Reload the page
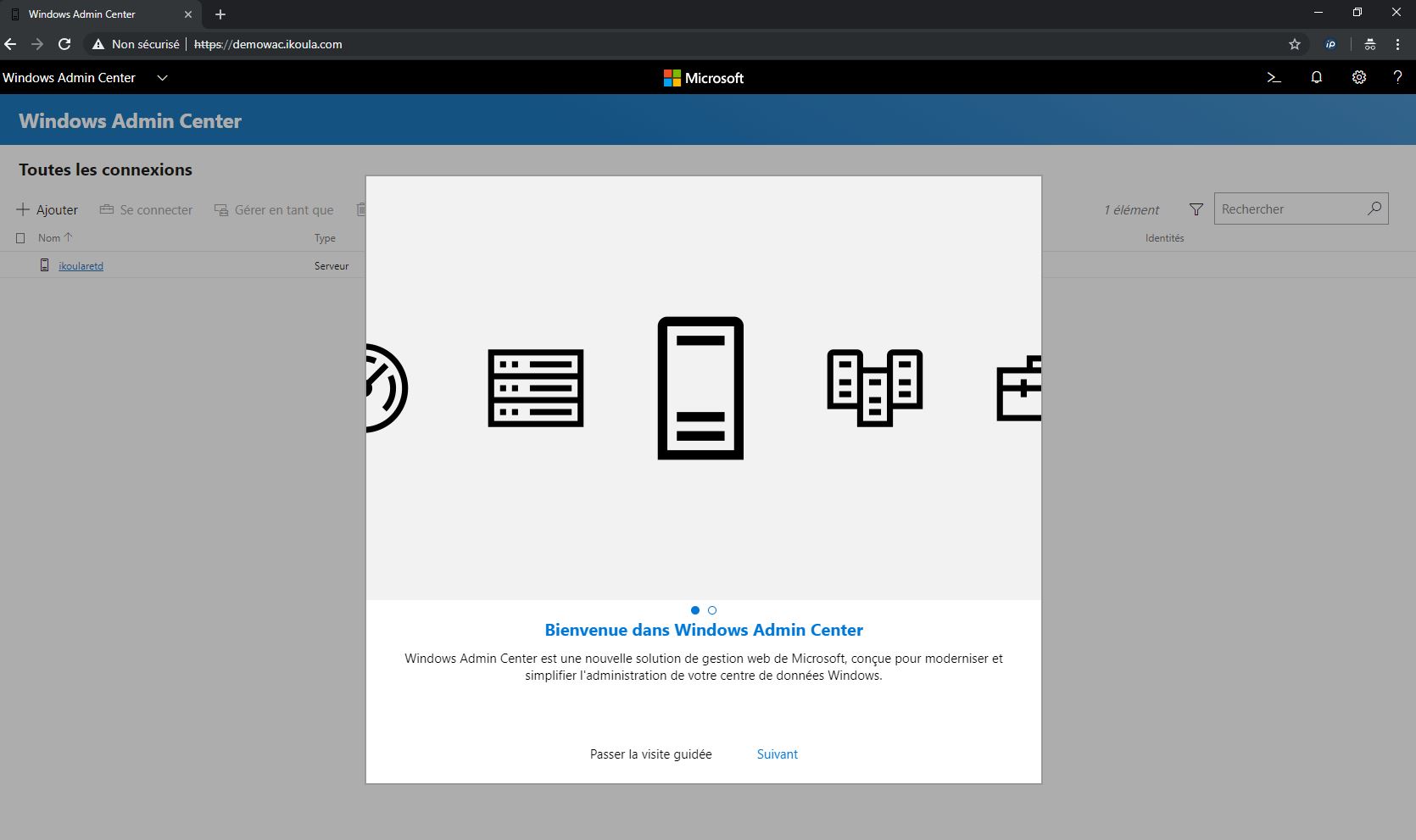The height and width of the screenshot is (840, 1416). 64,44
